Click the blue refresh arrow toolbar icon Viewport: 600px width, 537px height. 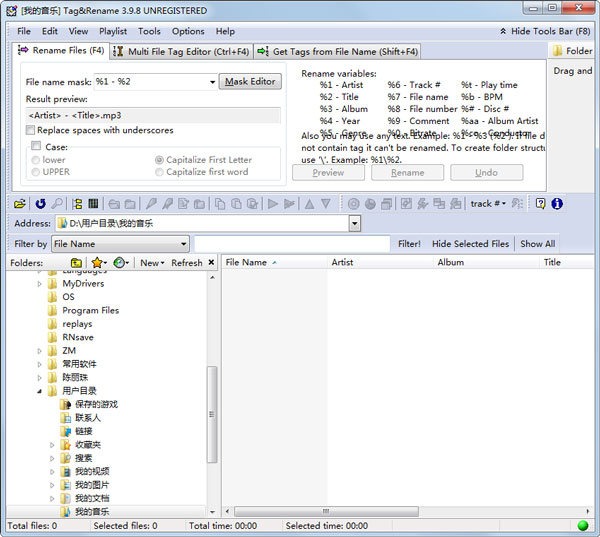coord(40,204)
